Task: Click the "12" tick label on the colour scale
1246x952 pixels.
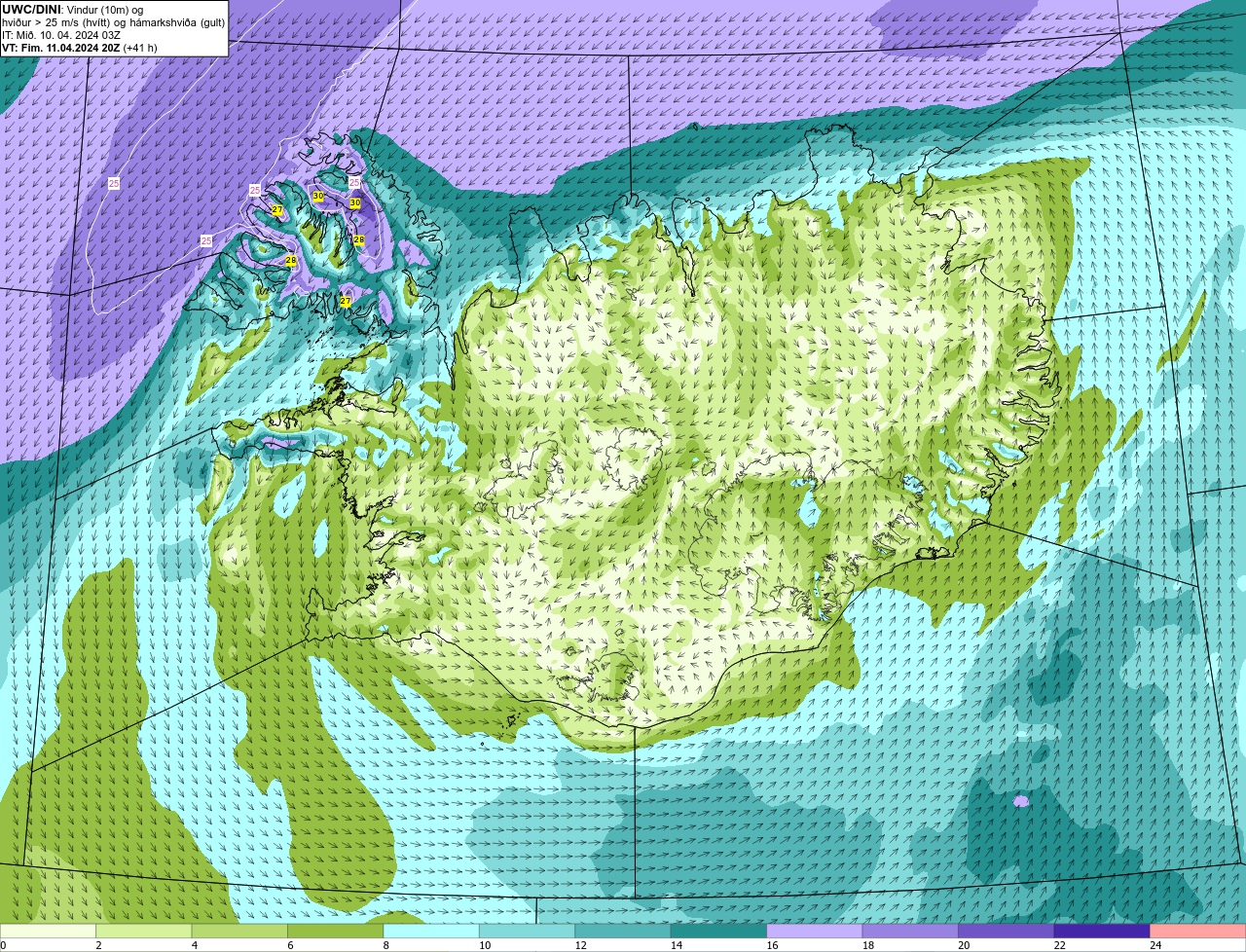Action: click(x=580, y=945)
